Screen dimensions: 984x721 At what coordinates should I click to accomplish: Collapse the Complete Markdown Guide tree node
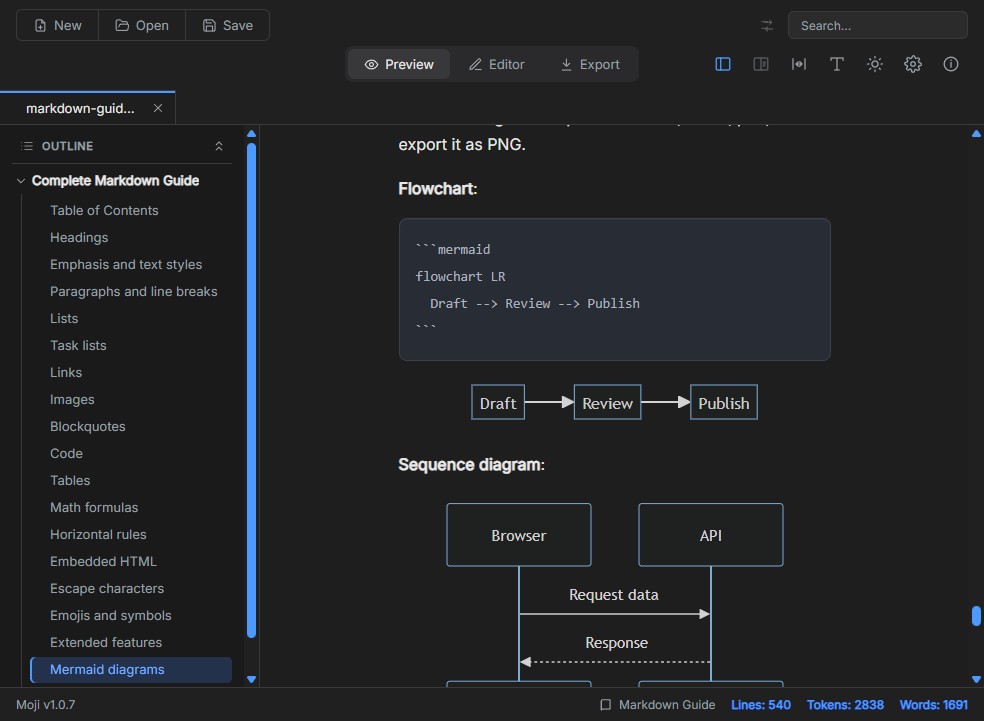point(21,181)
